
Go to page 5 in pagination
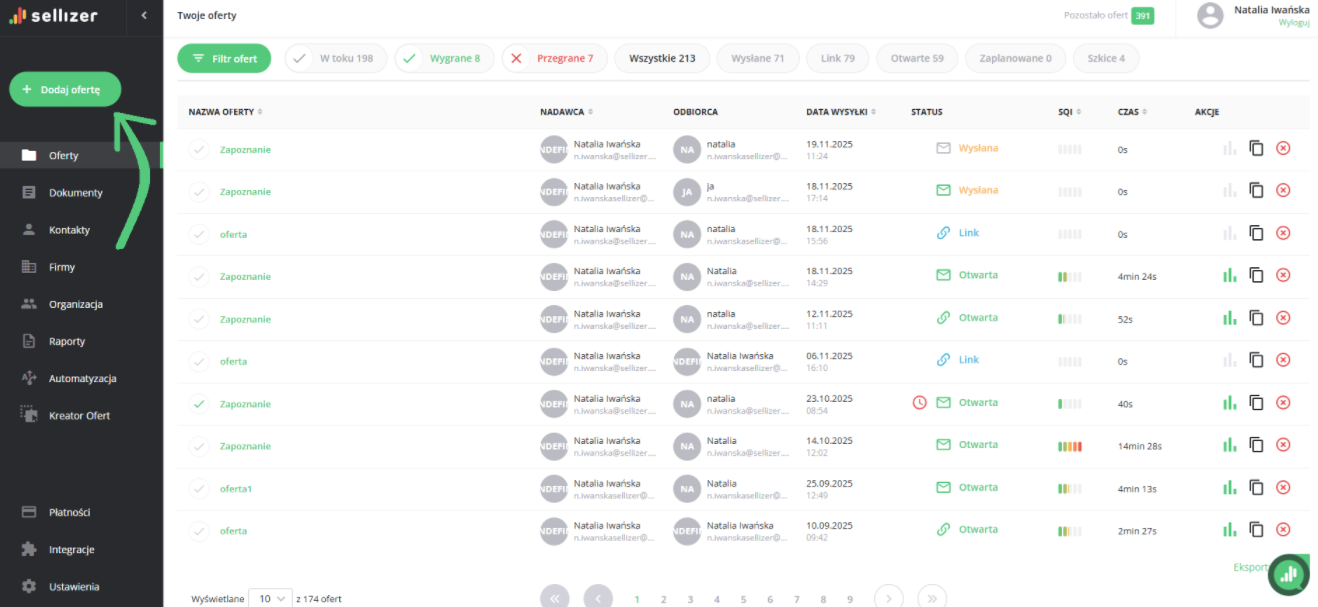click(x=743, y=599)
